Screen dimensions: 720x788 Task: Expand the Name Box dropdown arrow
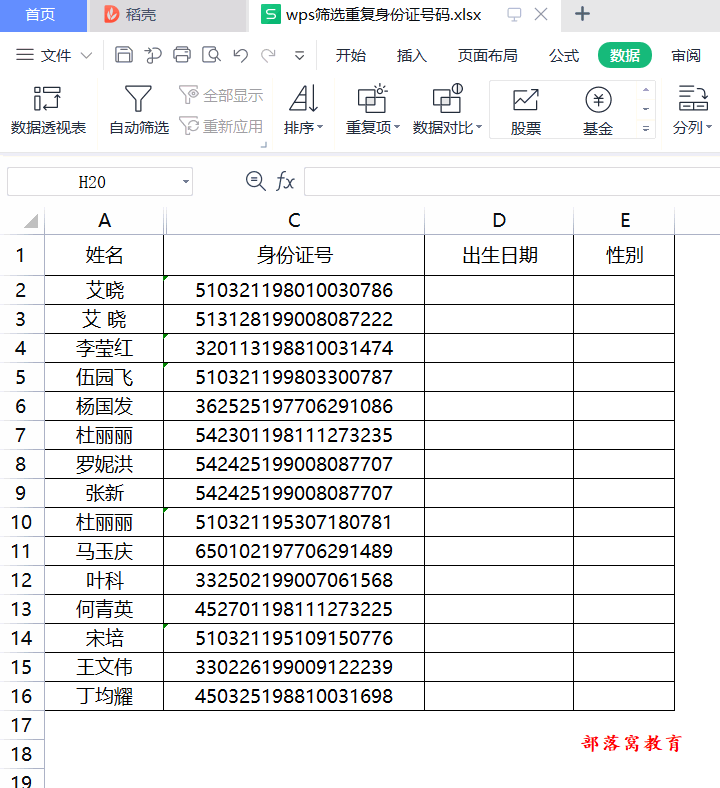tap(185, 181)
